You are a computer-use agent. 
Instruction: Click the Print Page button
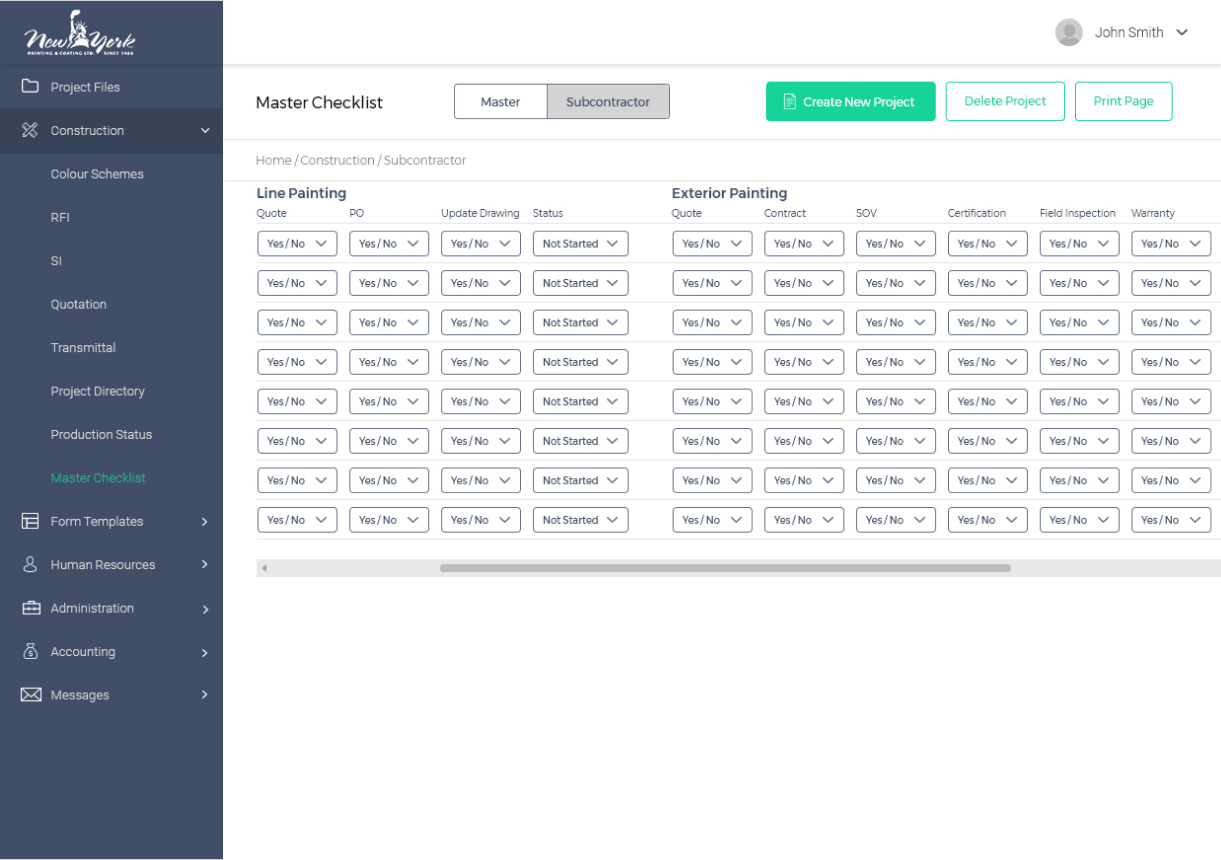coord(1123,101)
